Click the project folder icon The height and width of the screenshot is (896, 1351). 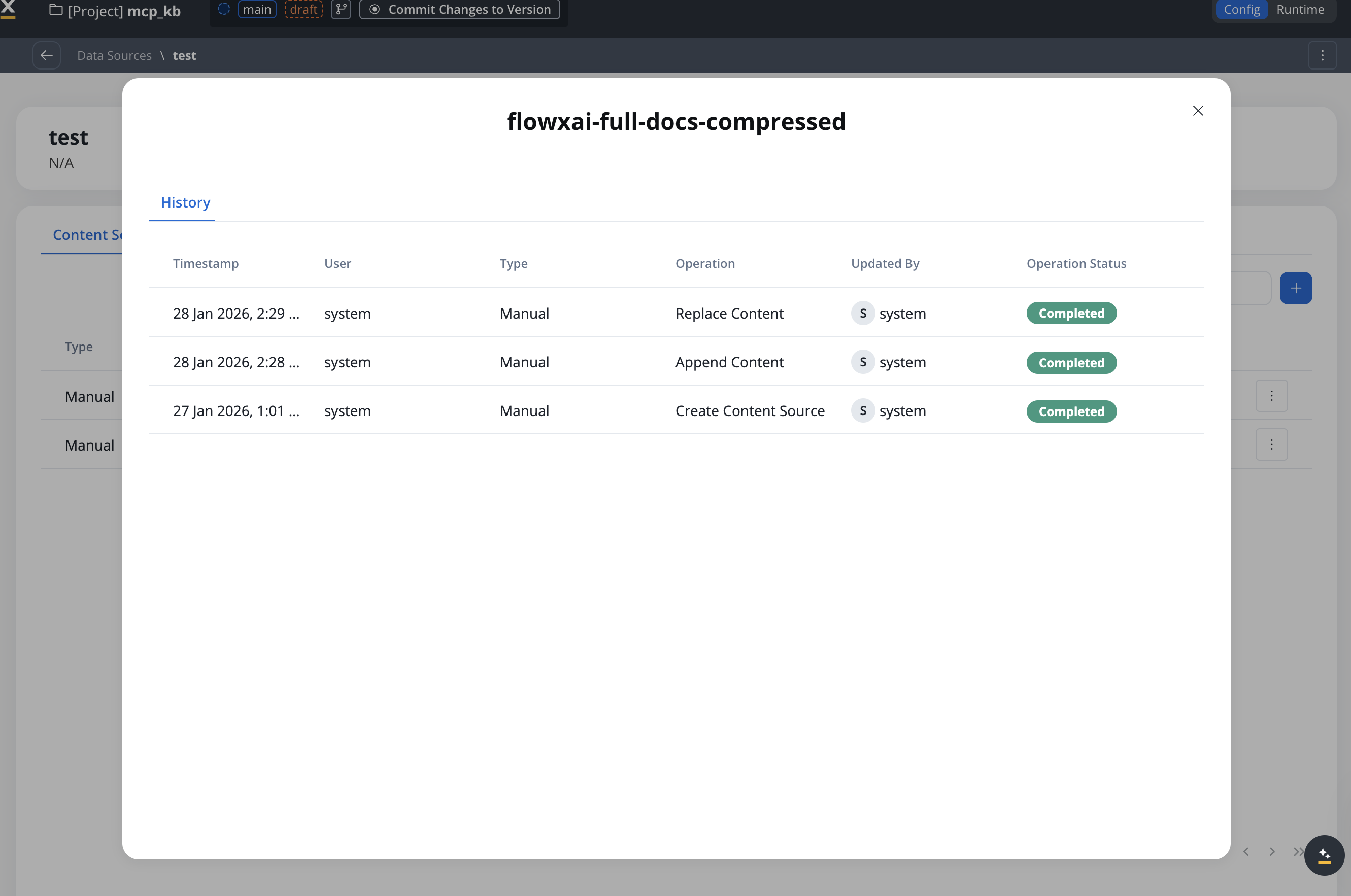pos(56,10)
